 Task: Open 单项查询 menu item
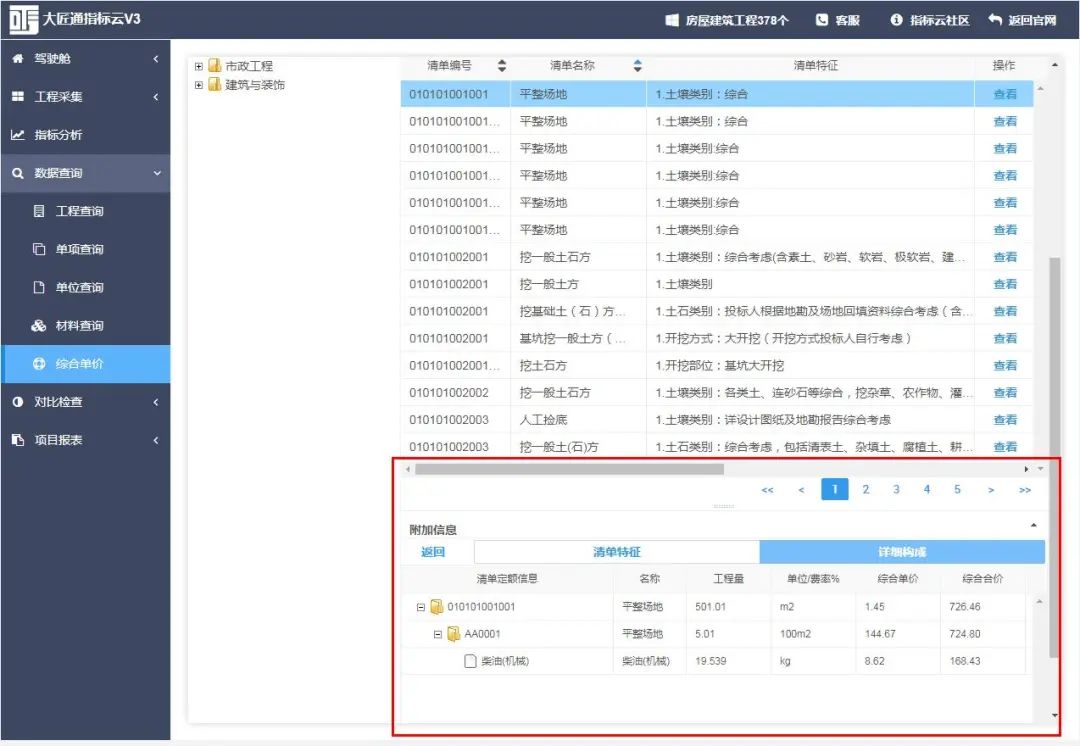click(85, 249)
